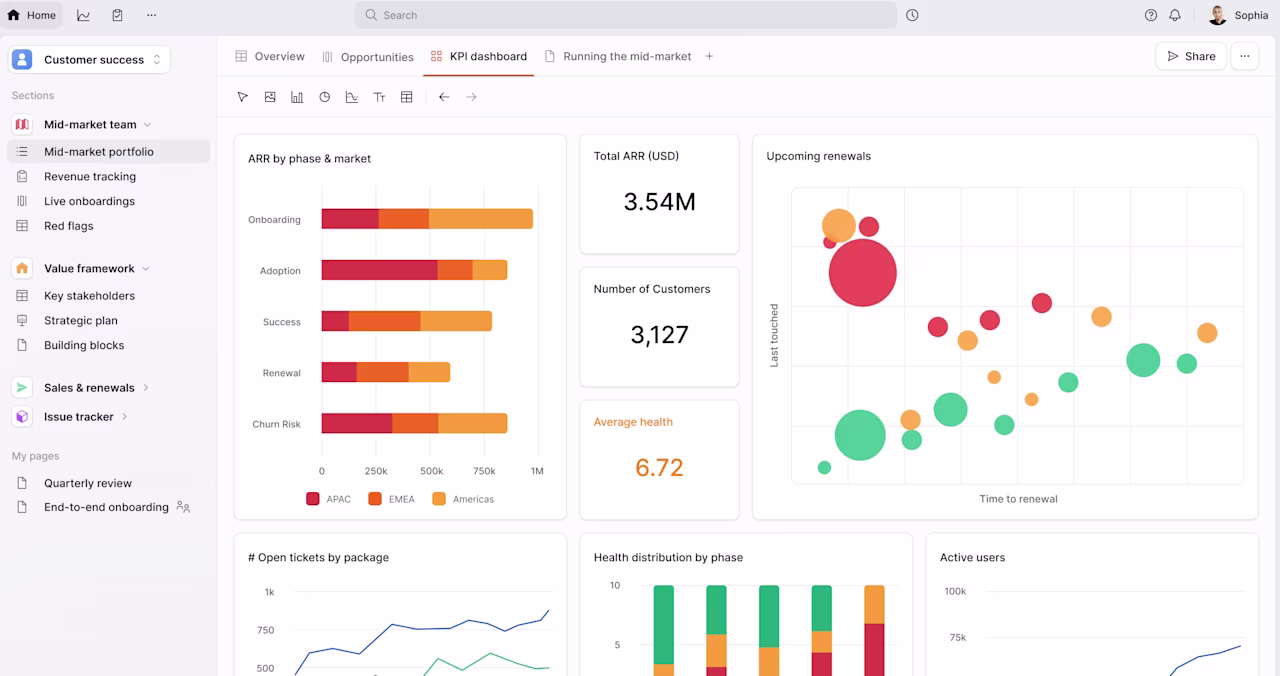Undo with the back arrow
Viewport: 1280px width, 676px height.
444,97
